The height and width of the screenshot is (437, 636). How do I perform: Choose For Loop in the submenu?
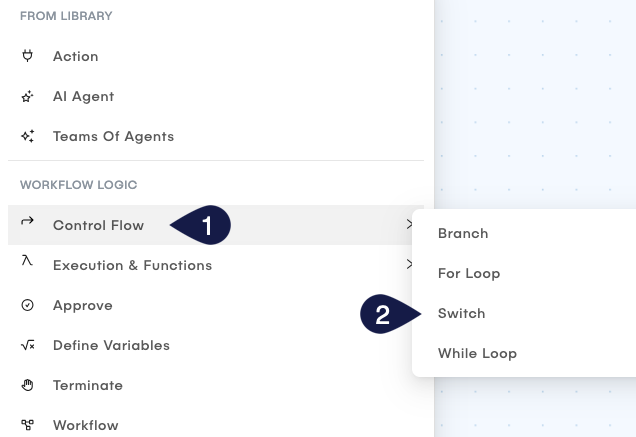coord(469,273)
